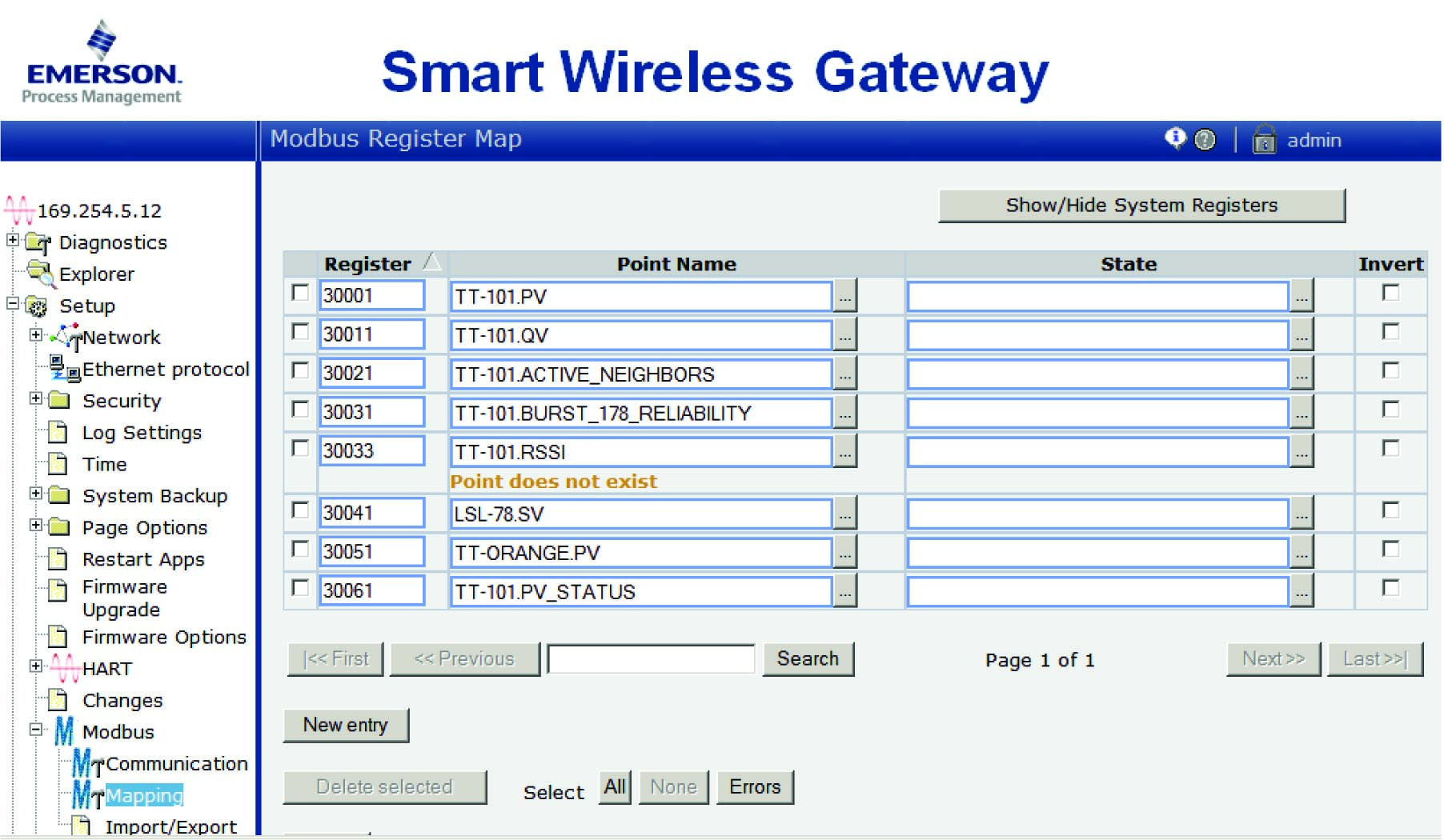
Task: Click the Log Settings page icon
Action: pos(58,433)
